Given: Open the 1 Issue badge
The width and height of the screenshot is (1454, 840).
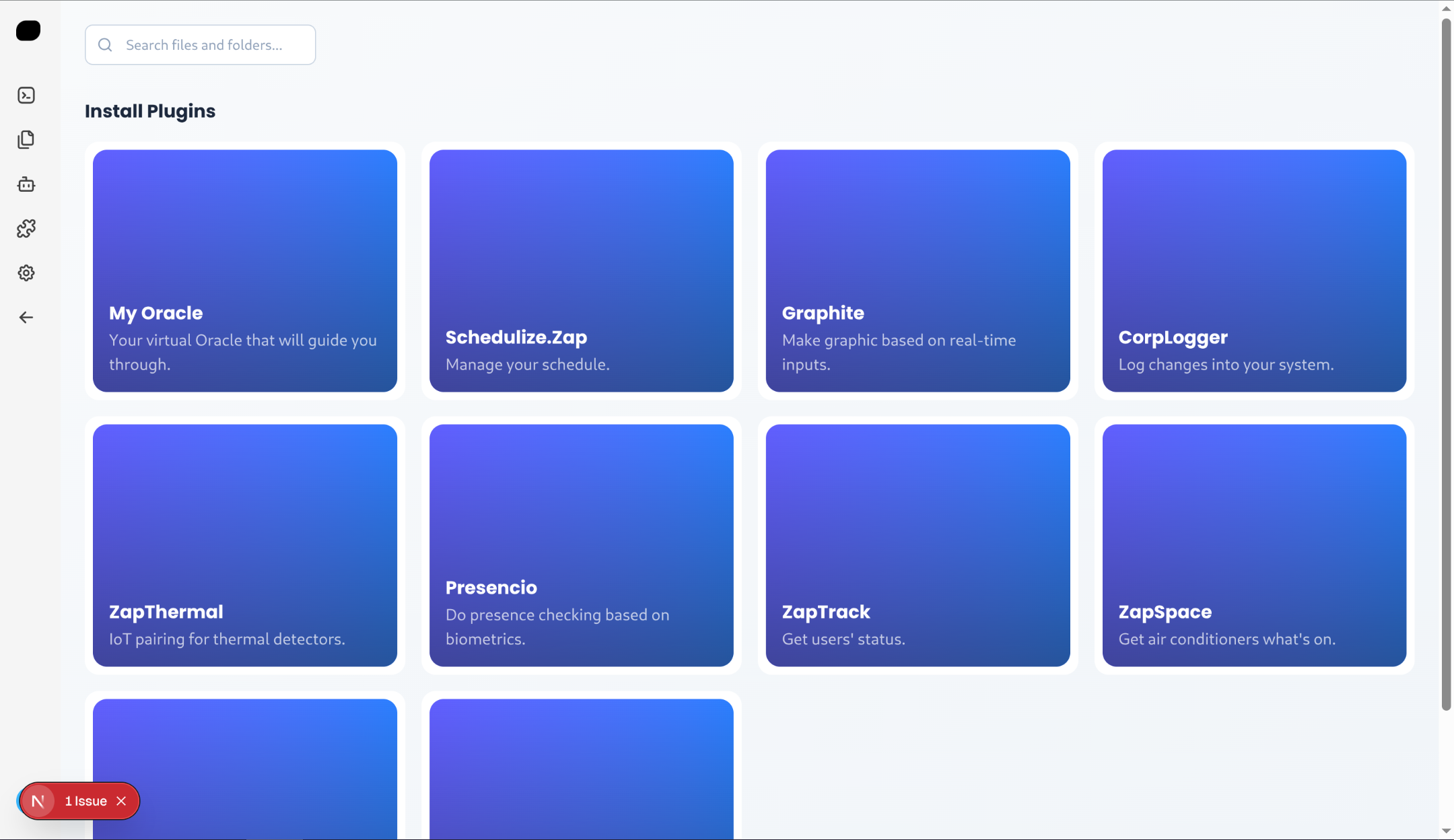Looking at the screenshot, I should click(85, 801).
